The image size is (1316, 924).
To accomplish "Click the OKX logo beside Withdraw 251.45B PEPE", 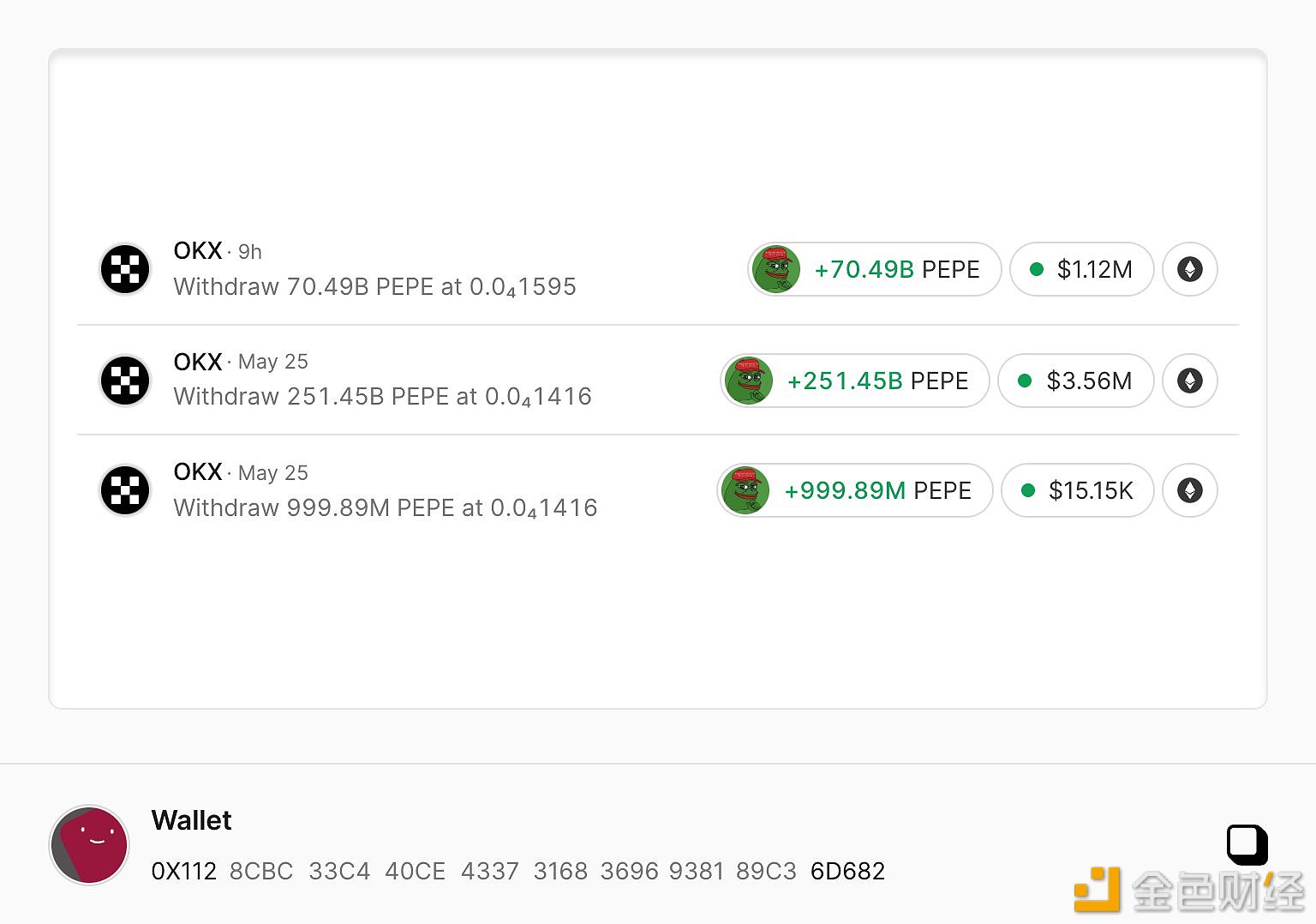I will coord(125,381).
